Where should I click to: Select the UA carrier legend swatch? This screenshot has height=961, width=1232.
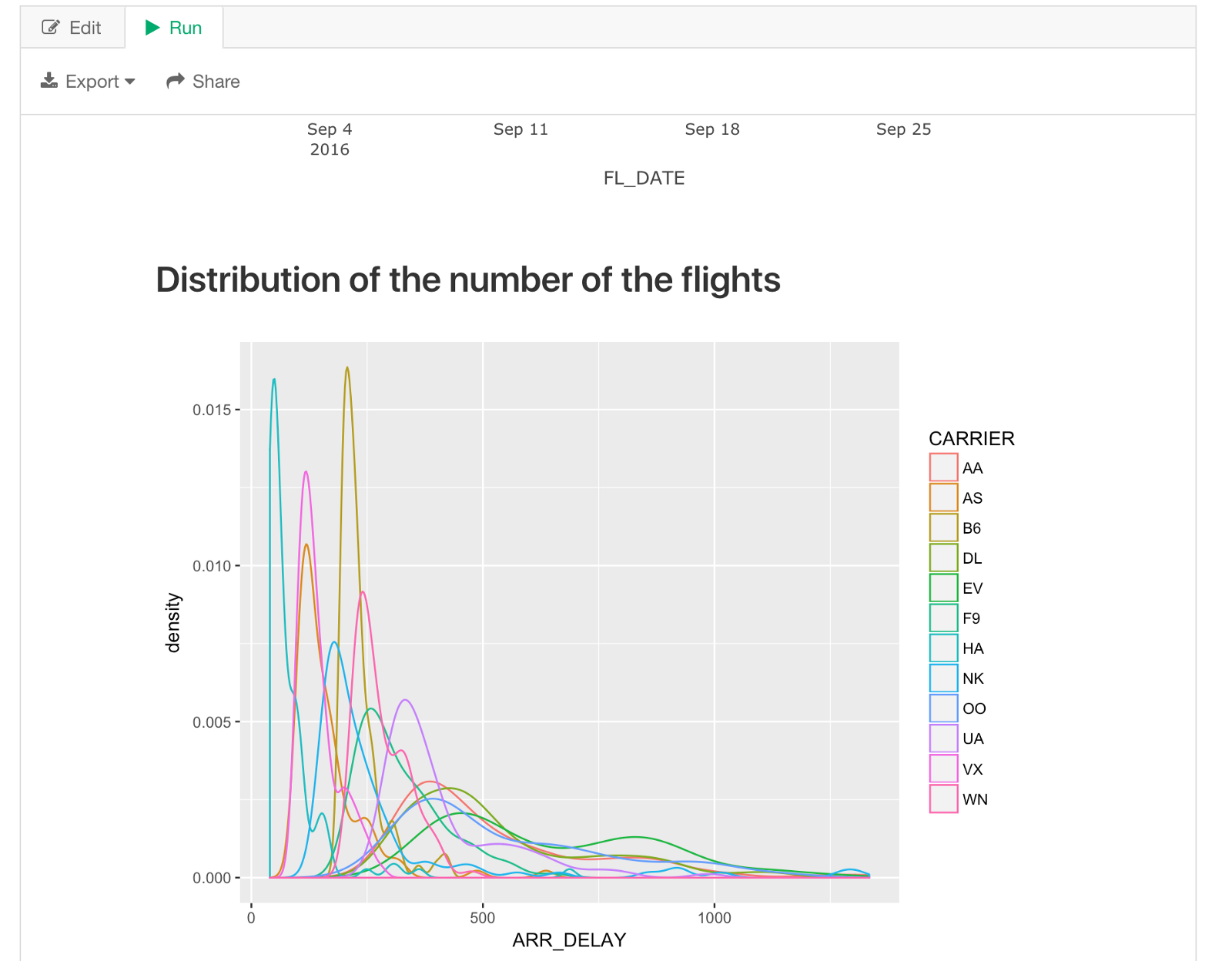(x=943, y=738)
